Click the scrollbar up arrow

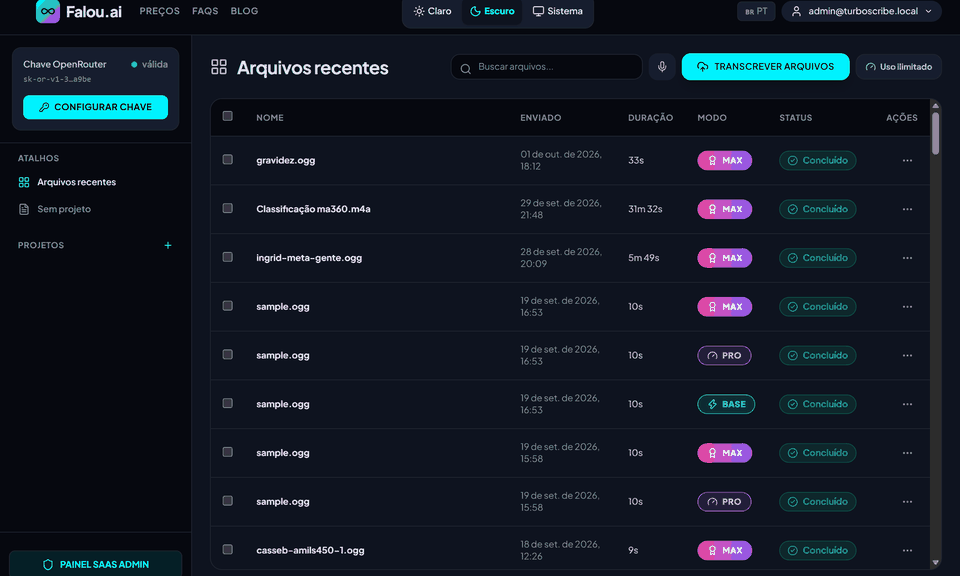point(935,106)
